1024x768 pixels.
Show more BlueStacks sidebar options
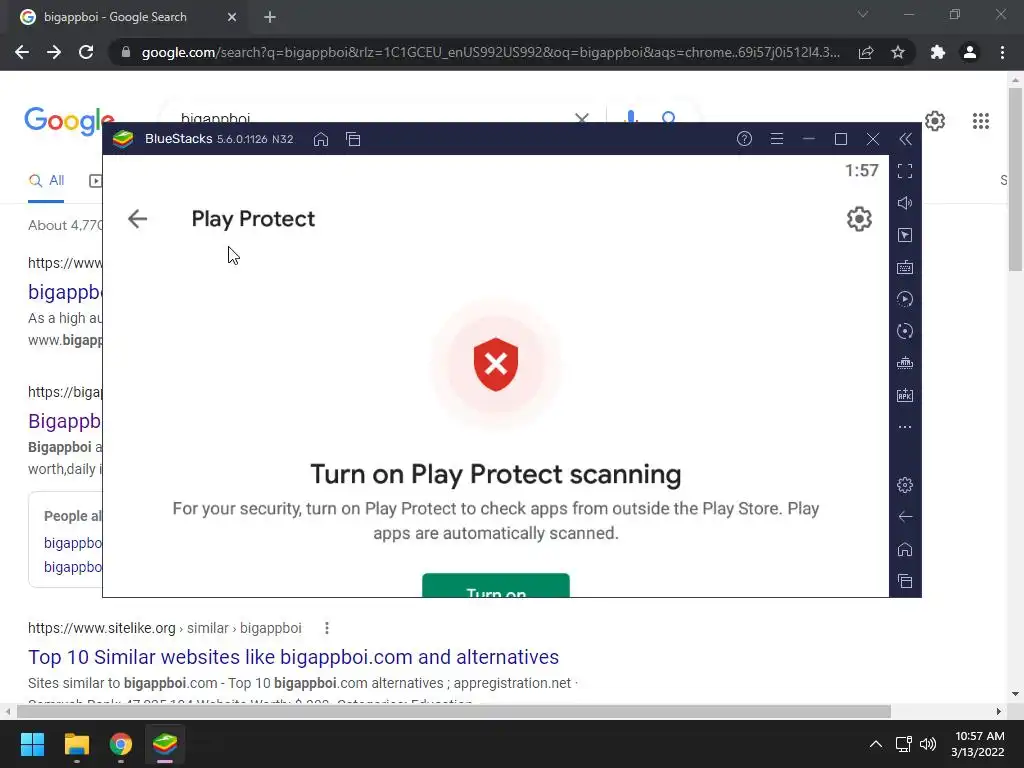pos(904,427)
